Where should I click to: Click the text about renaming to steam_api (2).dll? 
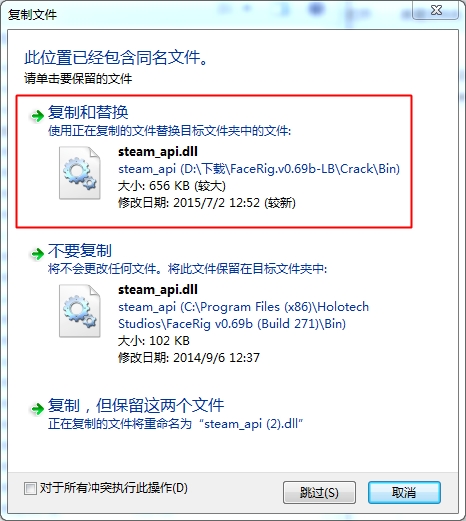175,424
